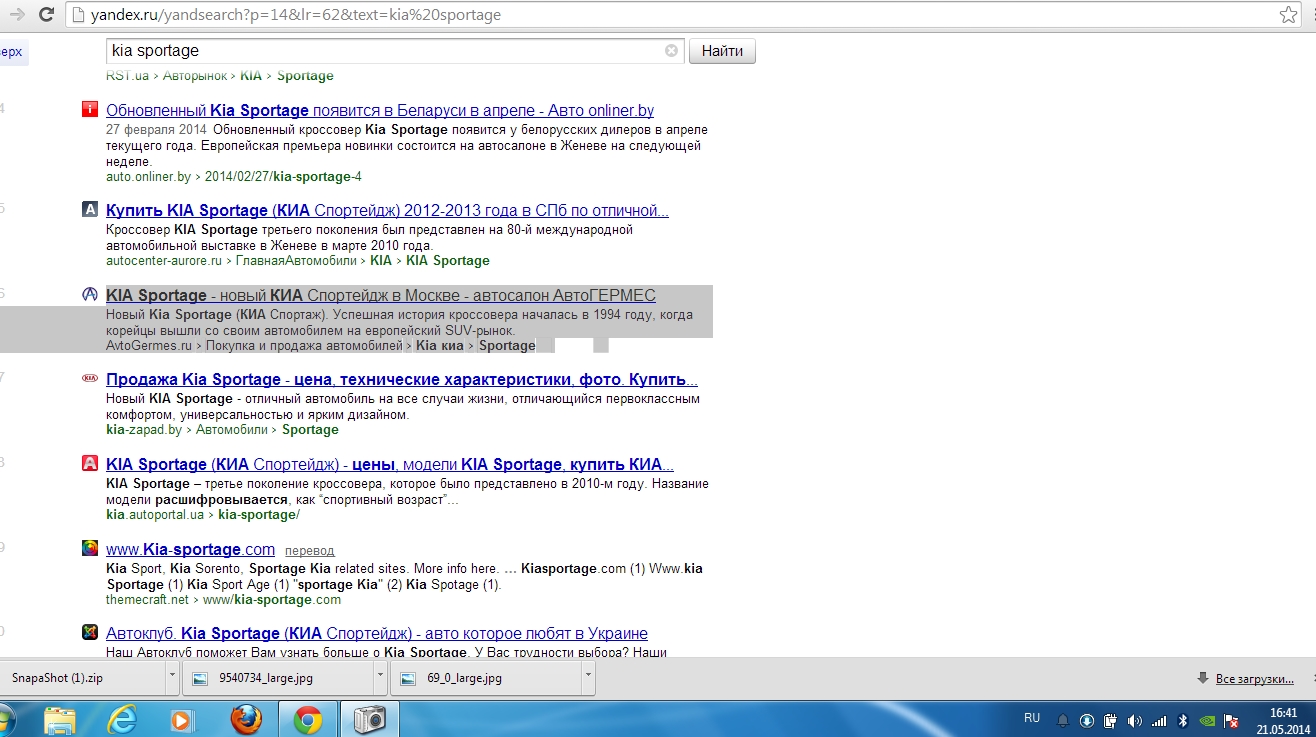Click the autocenter-aurore.ru breadcrumb link

pos(164,261)
